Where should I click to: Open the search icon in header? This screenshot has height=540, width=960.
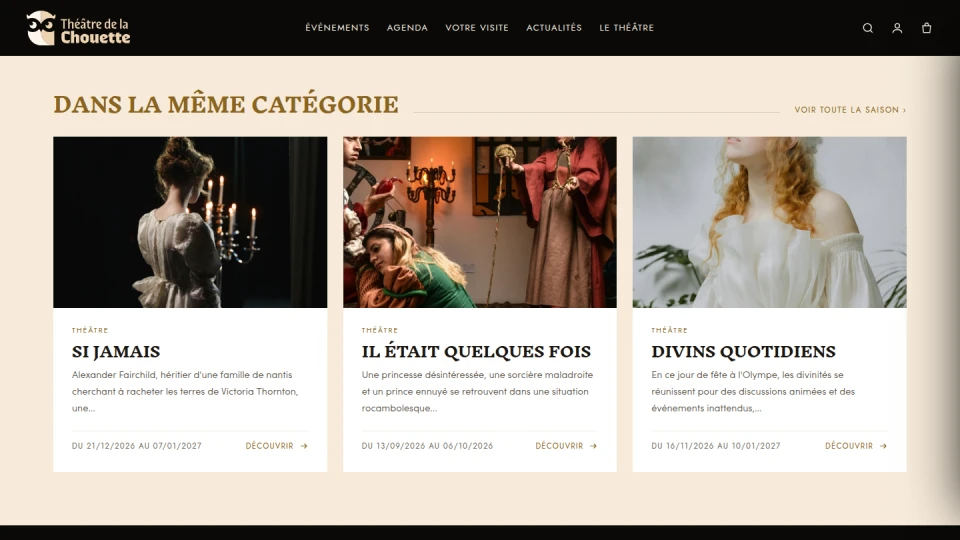coord(868,28)
